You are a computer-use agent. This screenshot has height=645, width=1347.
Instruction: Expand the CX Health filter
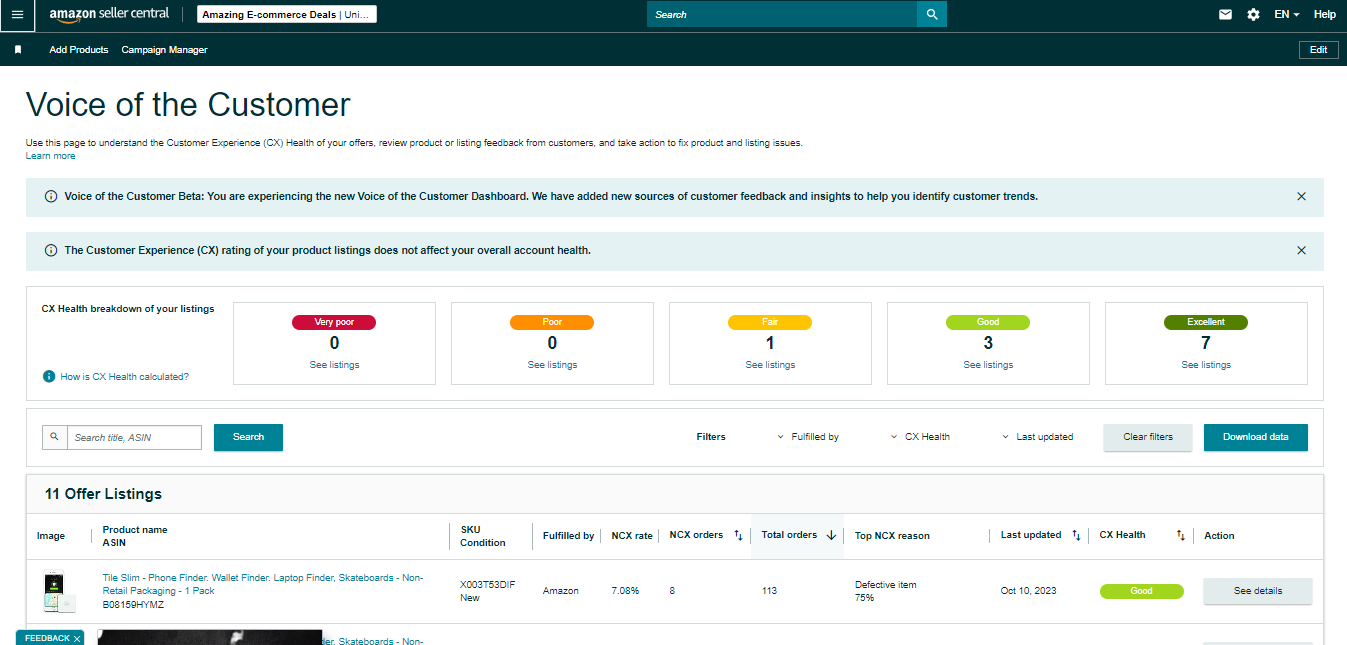point(920,437)
